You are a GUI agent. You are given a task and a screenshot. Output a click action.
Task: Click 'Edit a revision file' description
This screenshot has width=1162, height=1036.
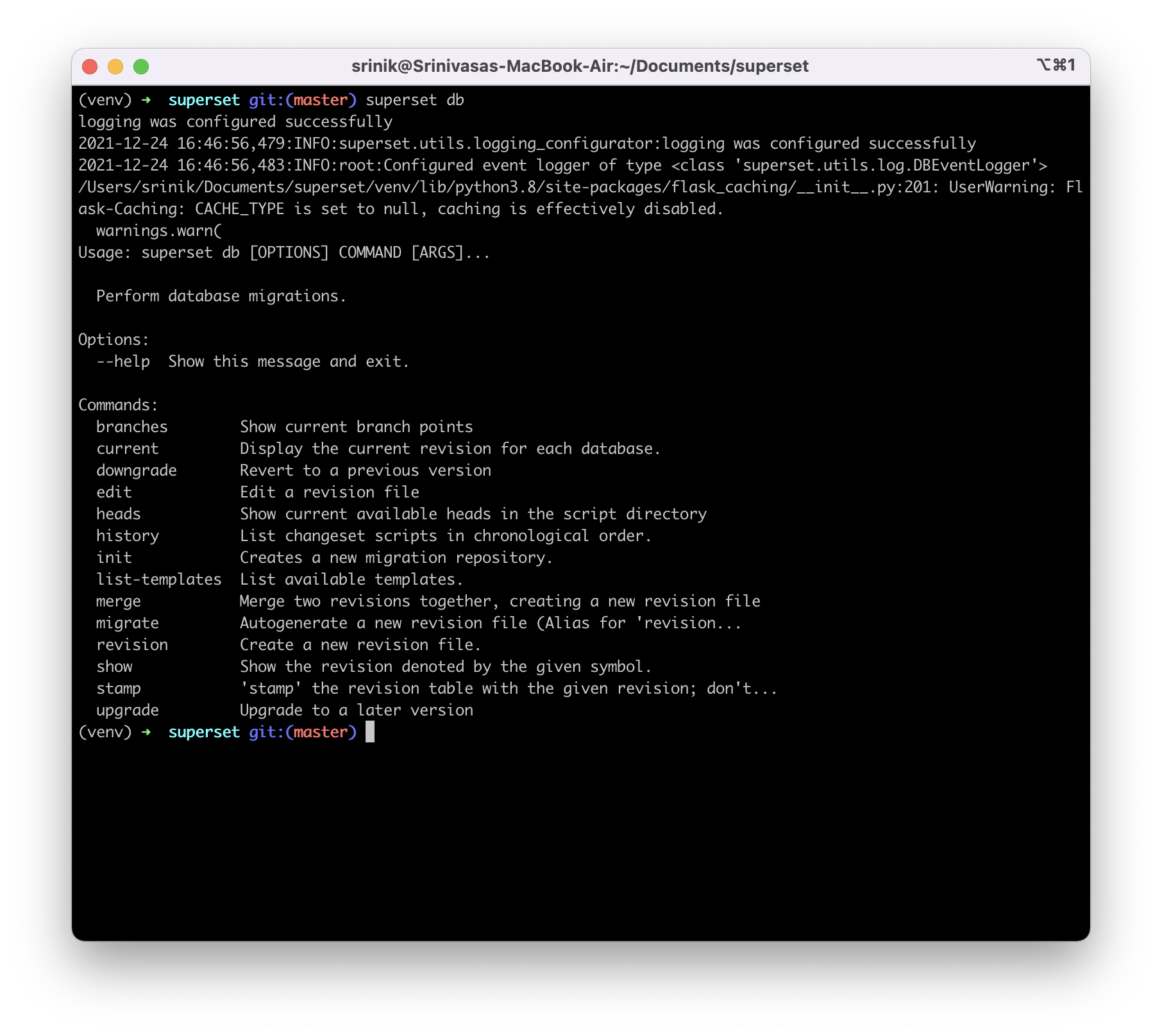(330, 492)
